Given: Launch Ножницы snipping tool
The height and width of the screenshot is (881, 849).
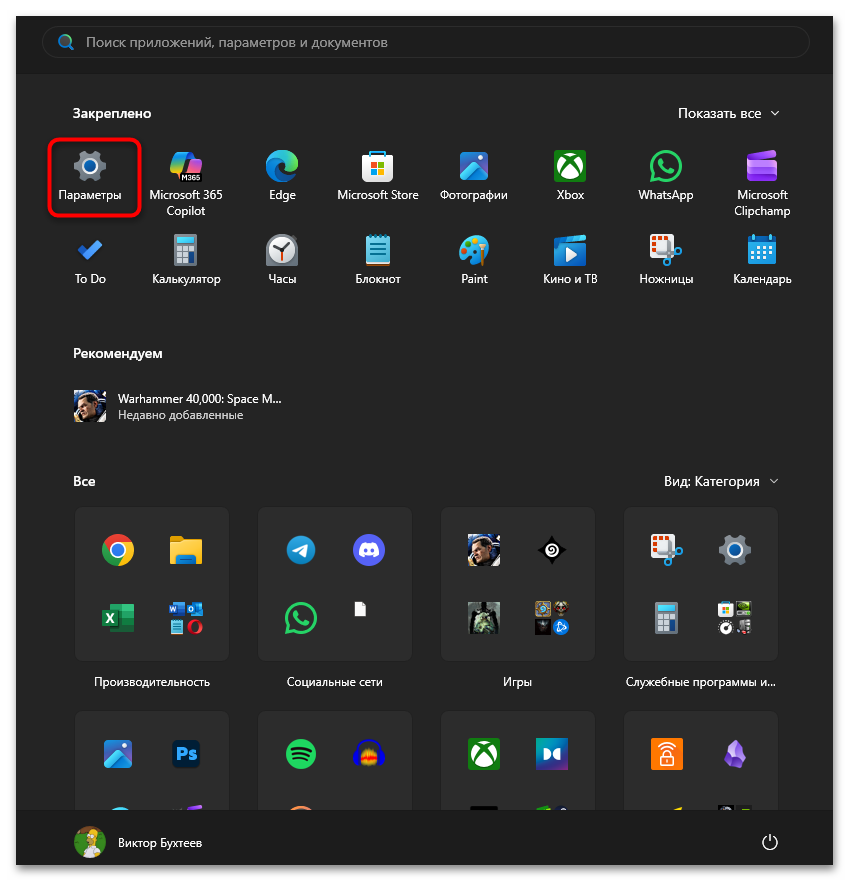Looking at the screenshot, I should tap(666, 259).
